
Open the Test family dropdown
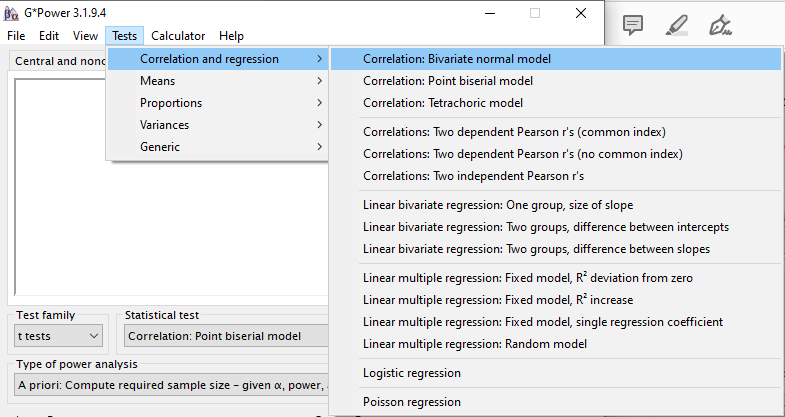[x=59, y=336]
